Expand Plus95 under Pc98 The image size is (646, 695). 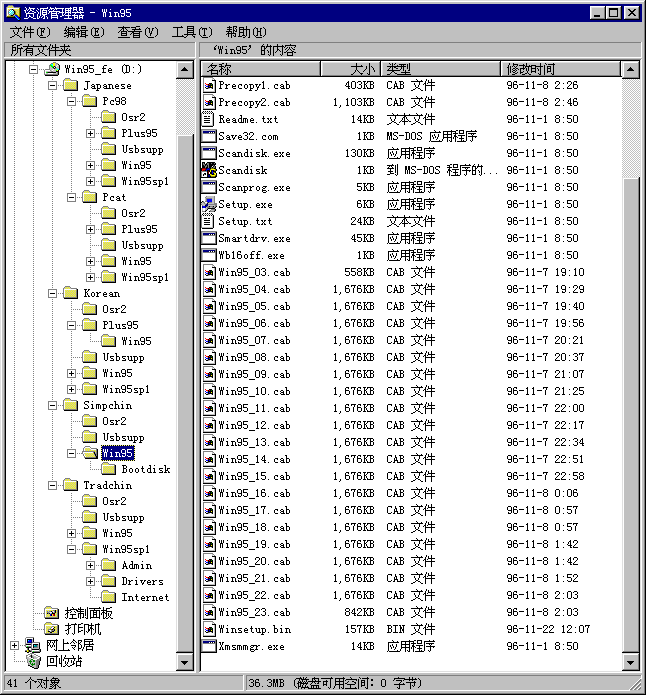[90, 133]
